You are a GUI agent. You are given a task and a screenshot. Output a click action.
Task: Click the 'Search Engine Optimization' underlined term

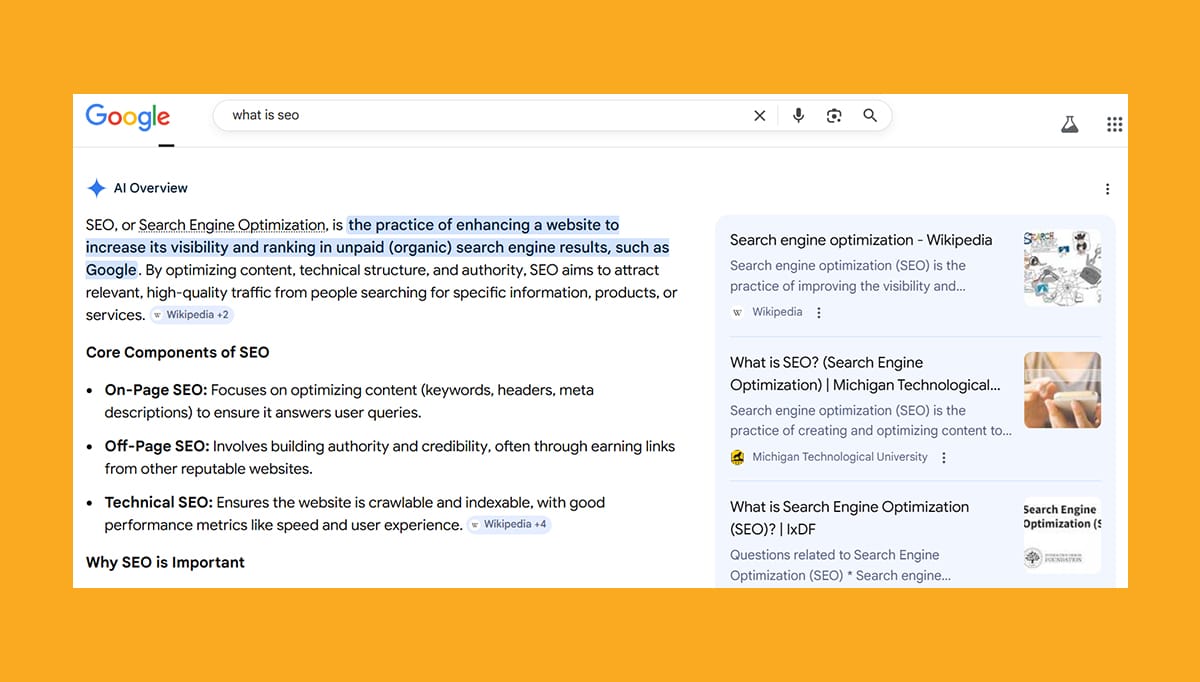click(232, 225)
